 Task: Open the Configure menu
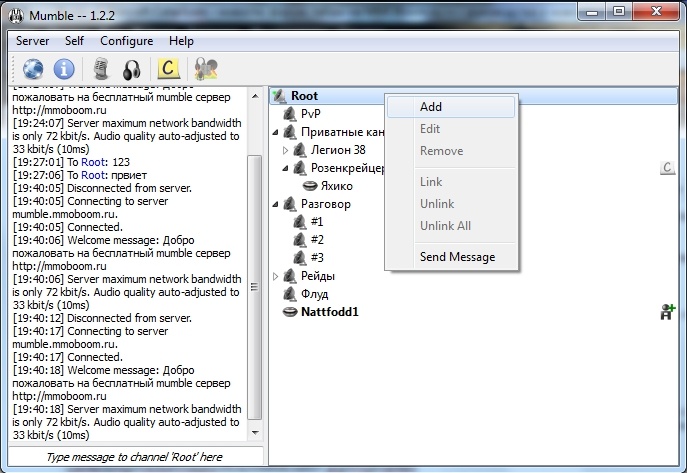127,41
